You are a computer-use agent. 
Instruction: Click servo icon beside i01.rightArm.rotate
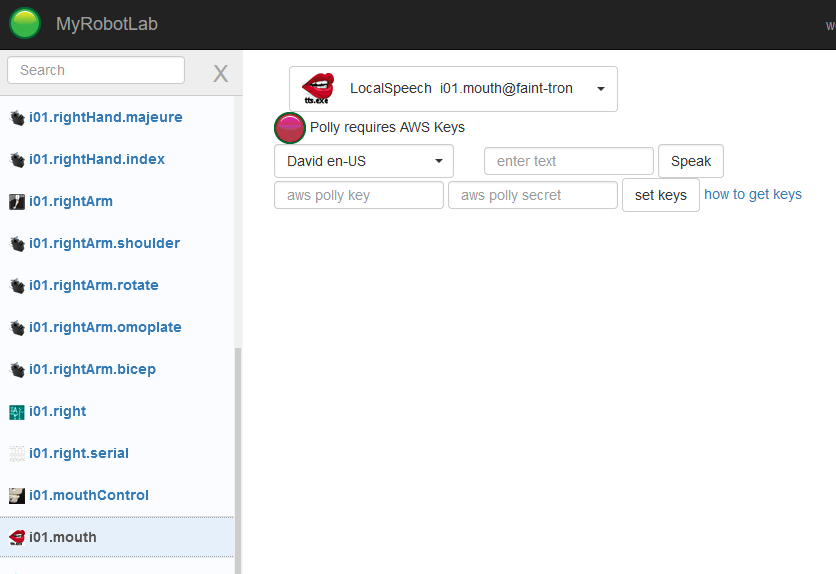click(x=17, y=286)
